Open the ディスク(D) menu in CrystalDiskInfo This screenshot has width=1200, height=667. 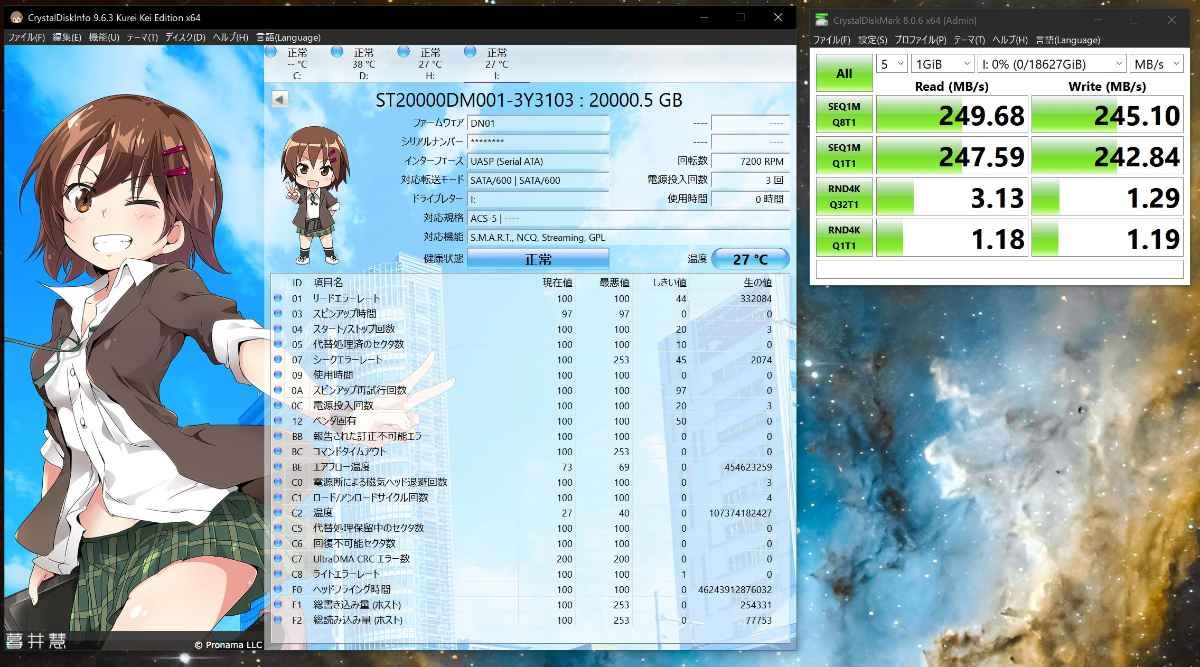[x=185, y=37]
